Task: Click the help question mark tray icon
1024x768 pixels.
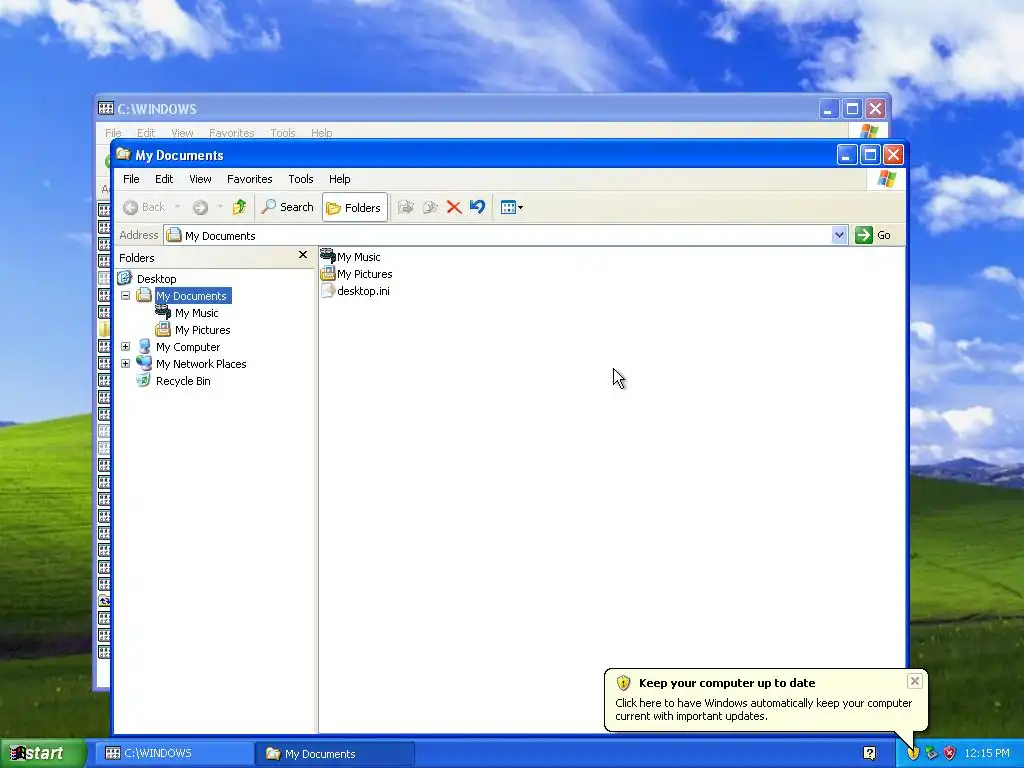Action: click(869, 753)
